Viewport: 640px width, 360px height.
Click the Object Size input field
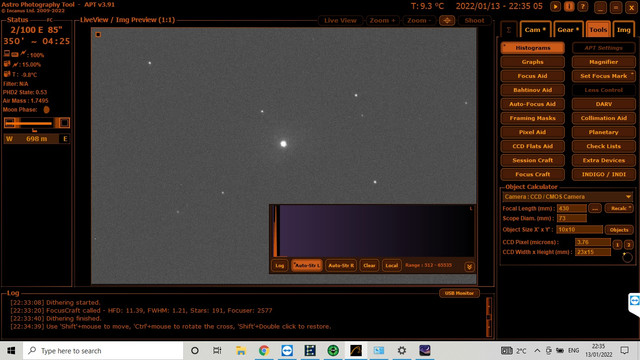(580, 230)
